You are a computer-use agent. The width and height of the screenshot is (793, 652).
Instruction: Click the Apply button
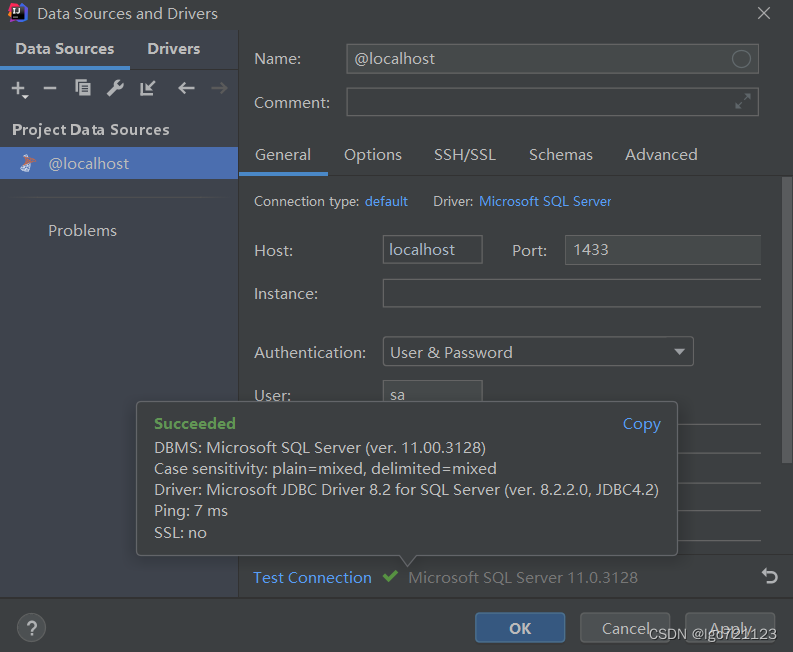(730, 628)
